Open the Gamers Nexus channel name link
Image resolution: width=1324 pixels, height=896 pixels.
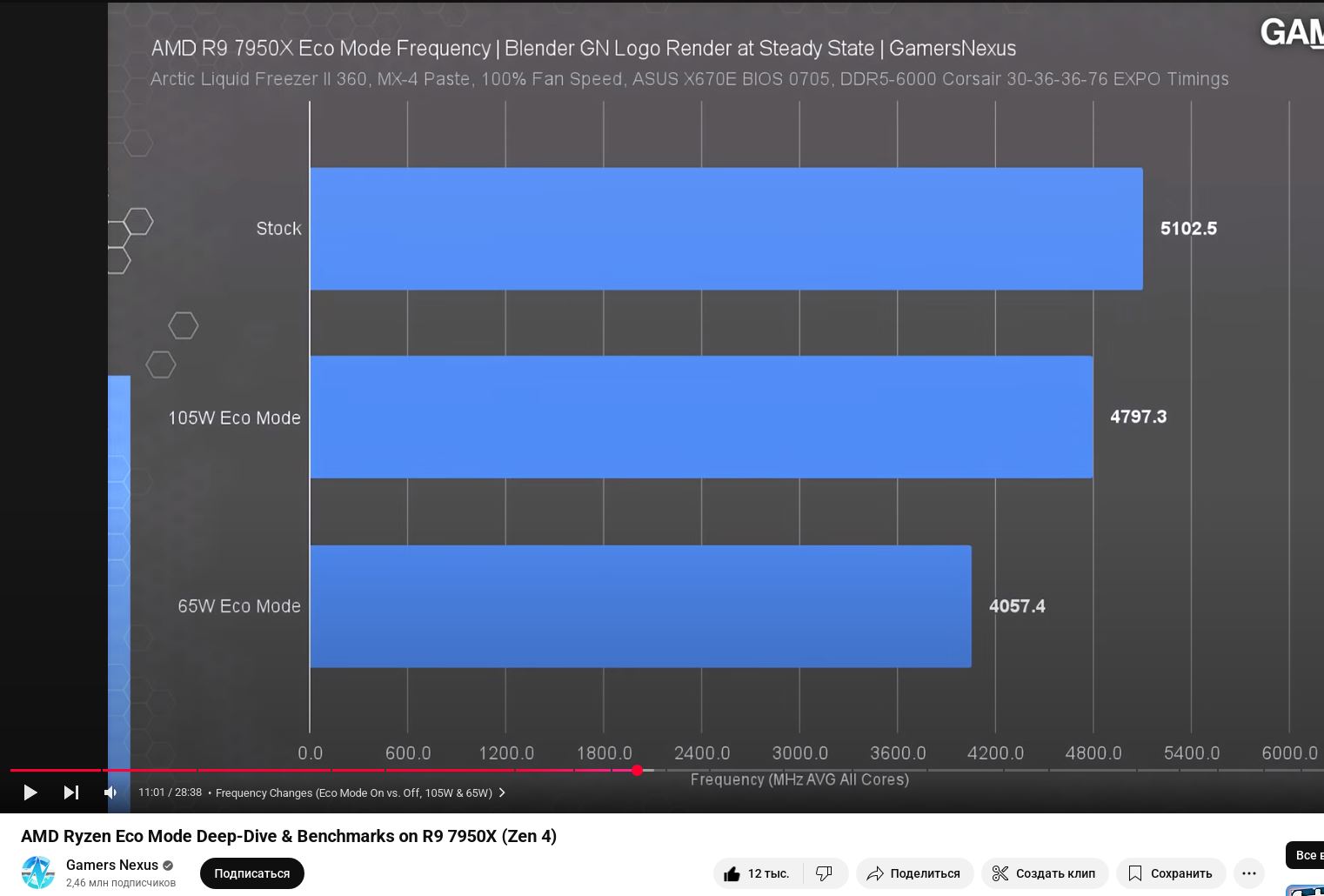[x=112, y=865]
